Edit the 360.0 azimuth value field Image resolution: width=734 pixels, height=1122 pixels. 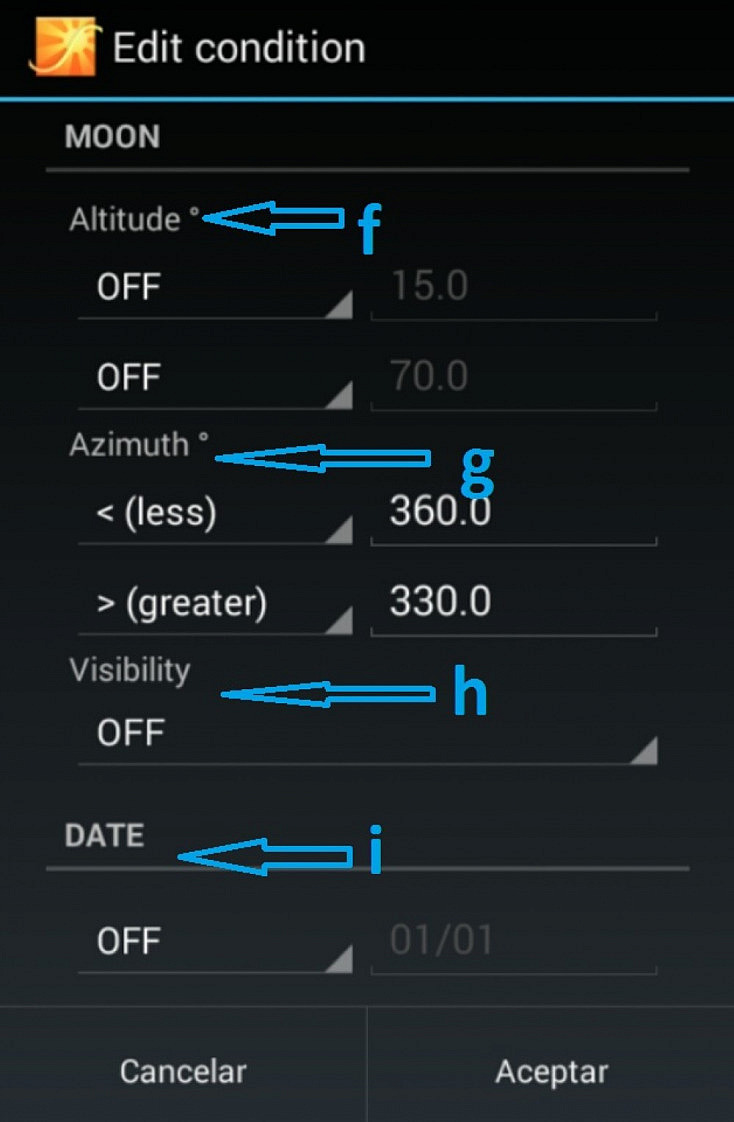pyautogui.click(x=514, y=512)
